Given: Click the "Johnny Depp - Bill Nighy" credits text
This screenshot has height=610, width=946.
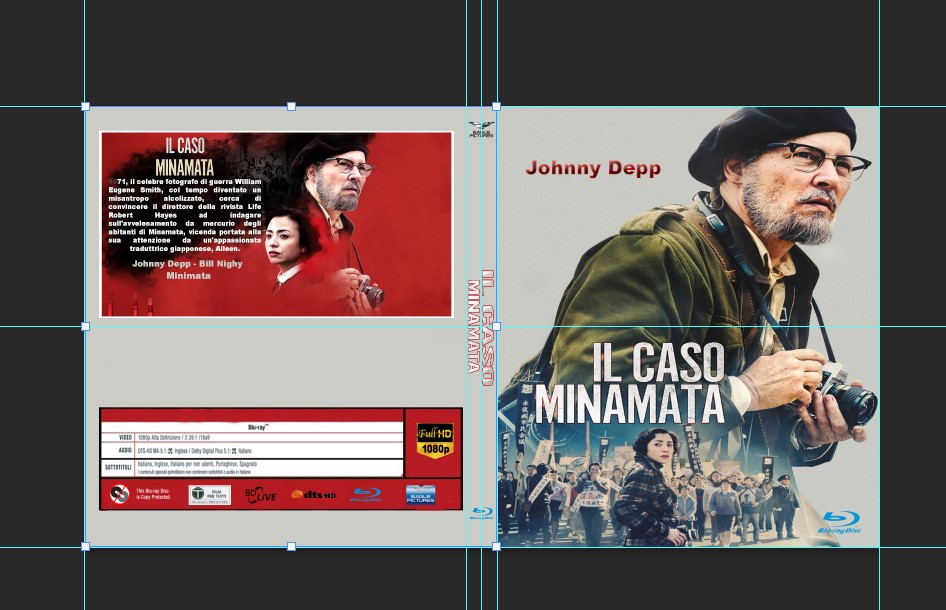Looking at the screenshot, I should (187, 264).
